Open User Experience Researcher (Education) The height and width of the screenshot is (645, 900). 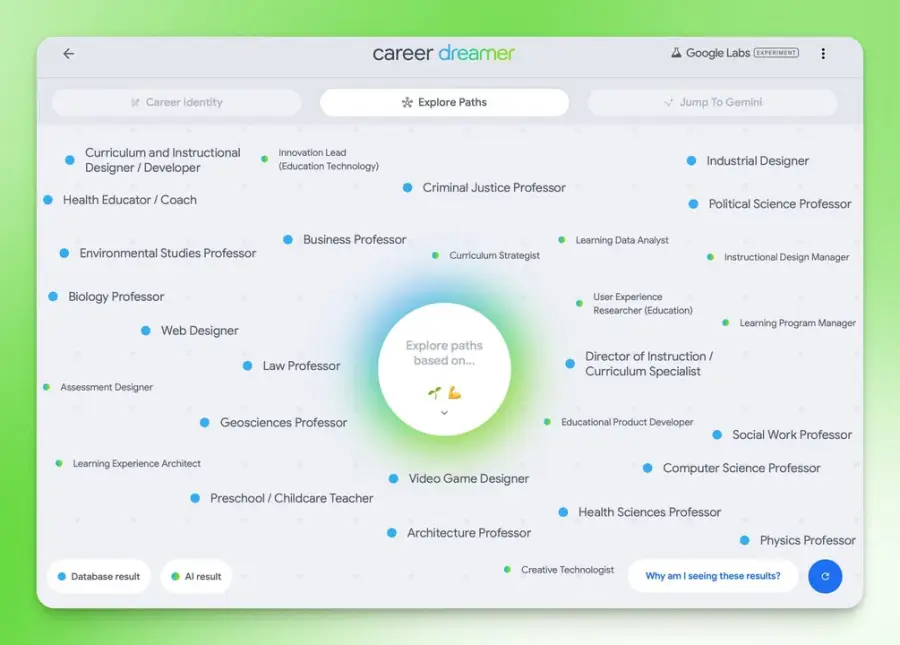click(635, 304)
